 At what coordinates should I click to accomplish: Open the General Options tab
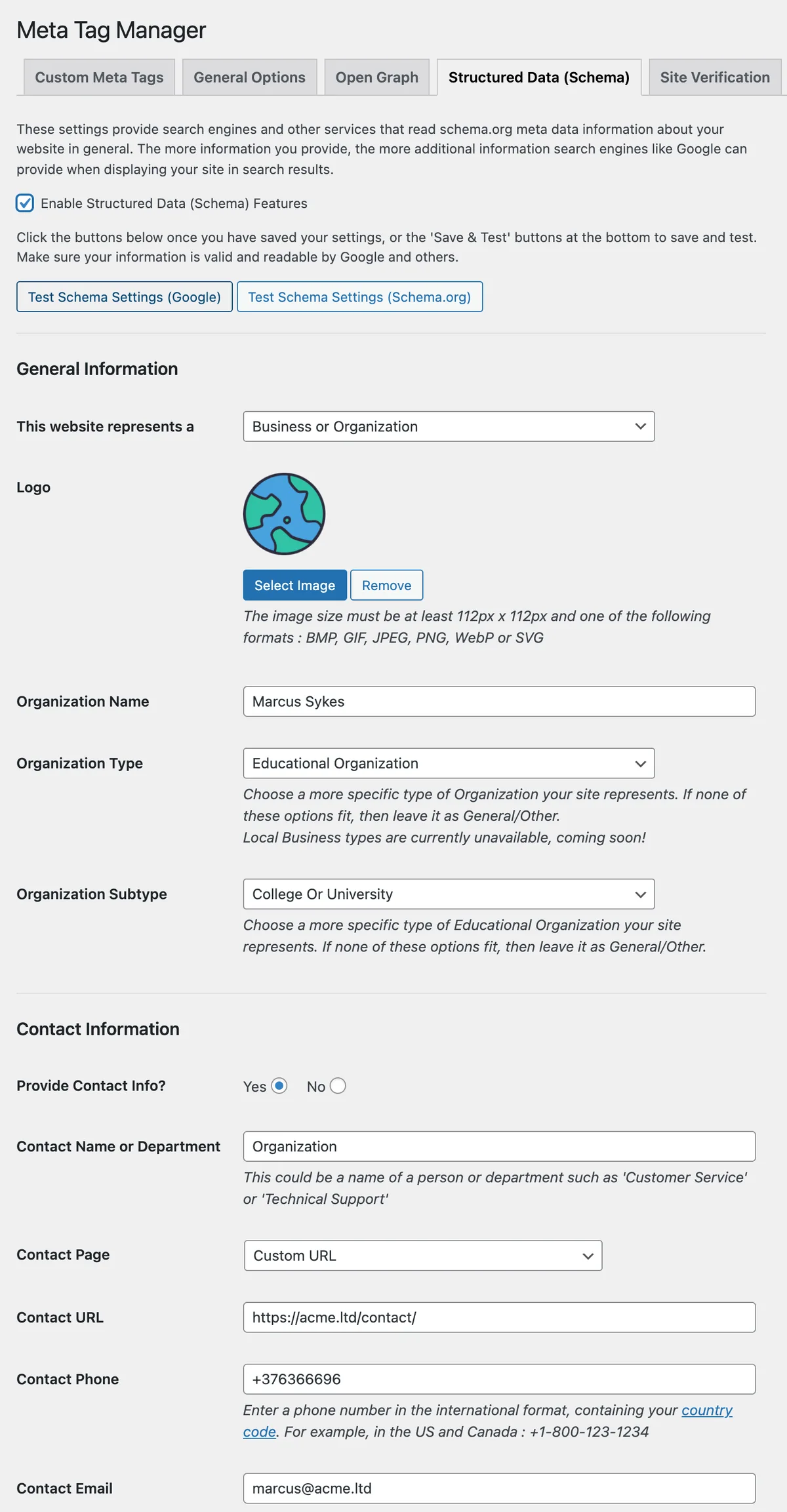(249, 77)
